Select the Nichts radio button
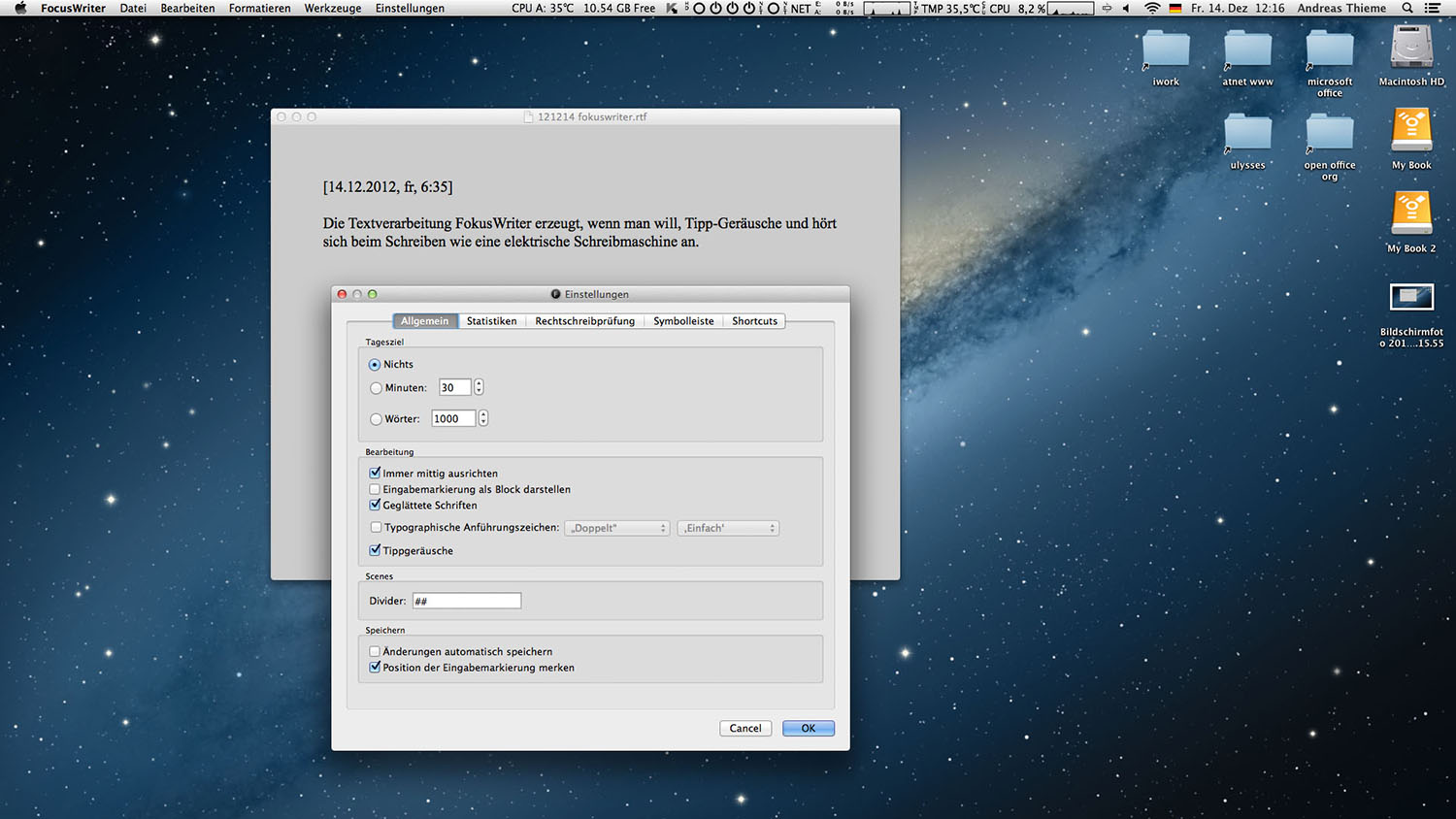 pos(375,365)
